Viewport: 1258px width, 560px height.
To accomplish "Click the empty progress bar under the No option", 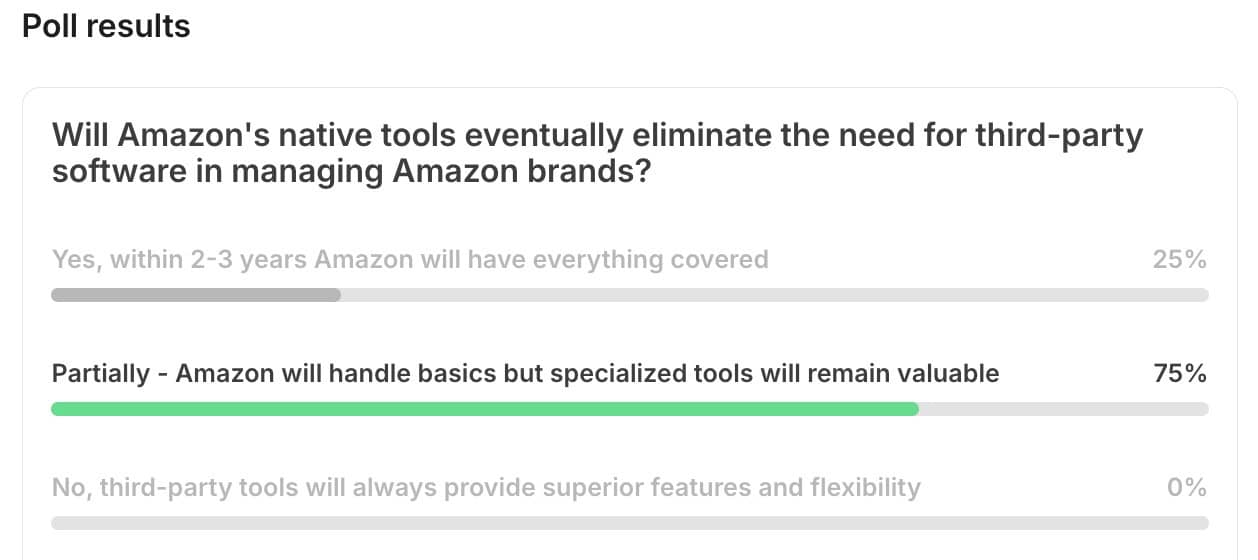I will click(630, 523).
